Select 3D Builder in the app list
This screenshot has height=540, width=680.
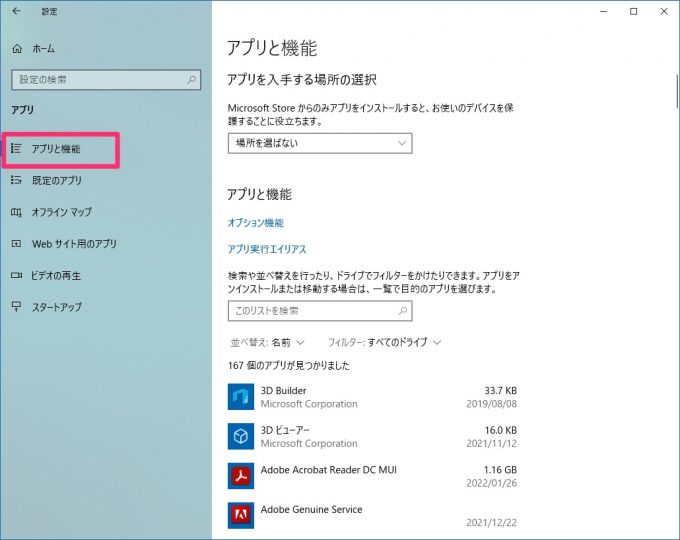[x=372, y=397]
